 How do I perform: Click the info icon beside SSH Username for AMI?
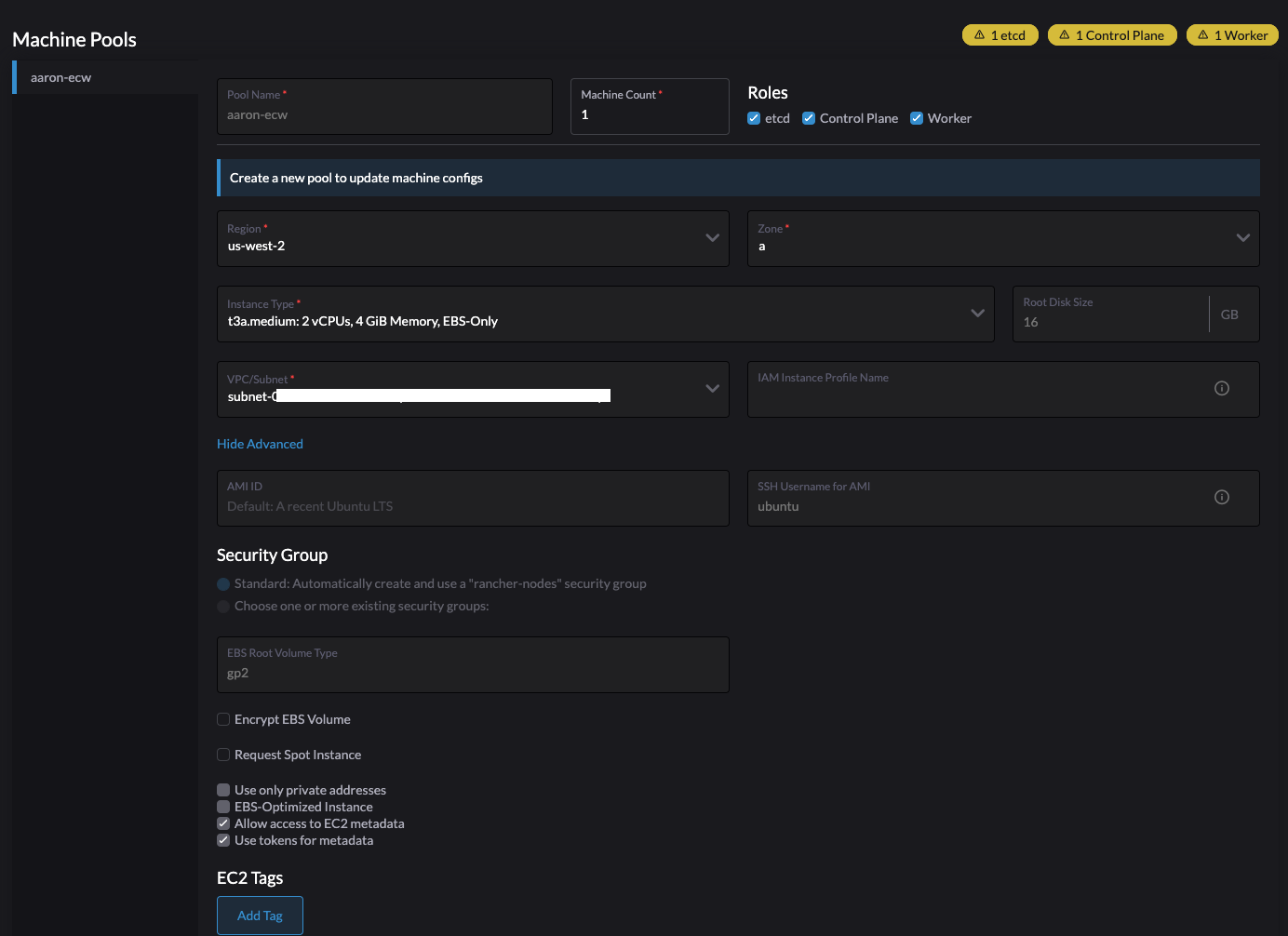pyautogui.click(x=1222, y=497)
